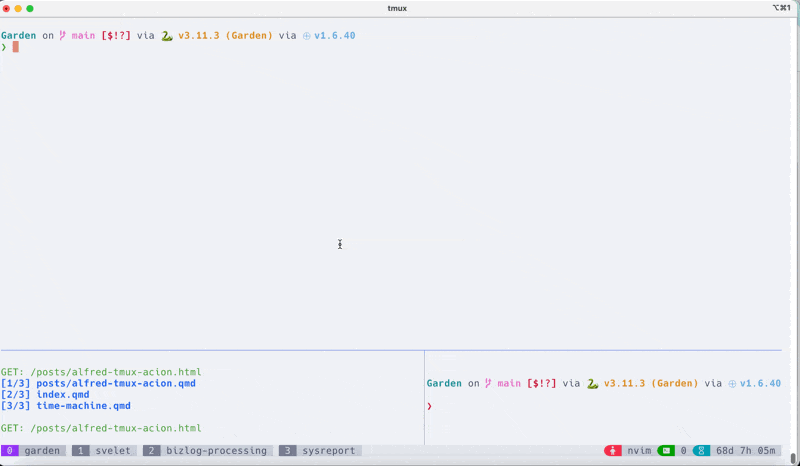This screenshot has height=466, width=800.
Task: Click the '[2/3] index.qmd' line
Action: pyautogui.click(x=45, y=395)
